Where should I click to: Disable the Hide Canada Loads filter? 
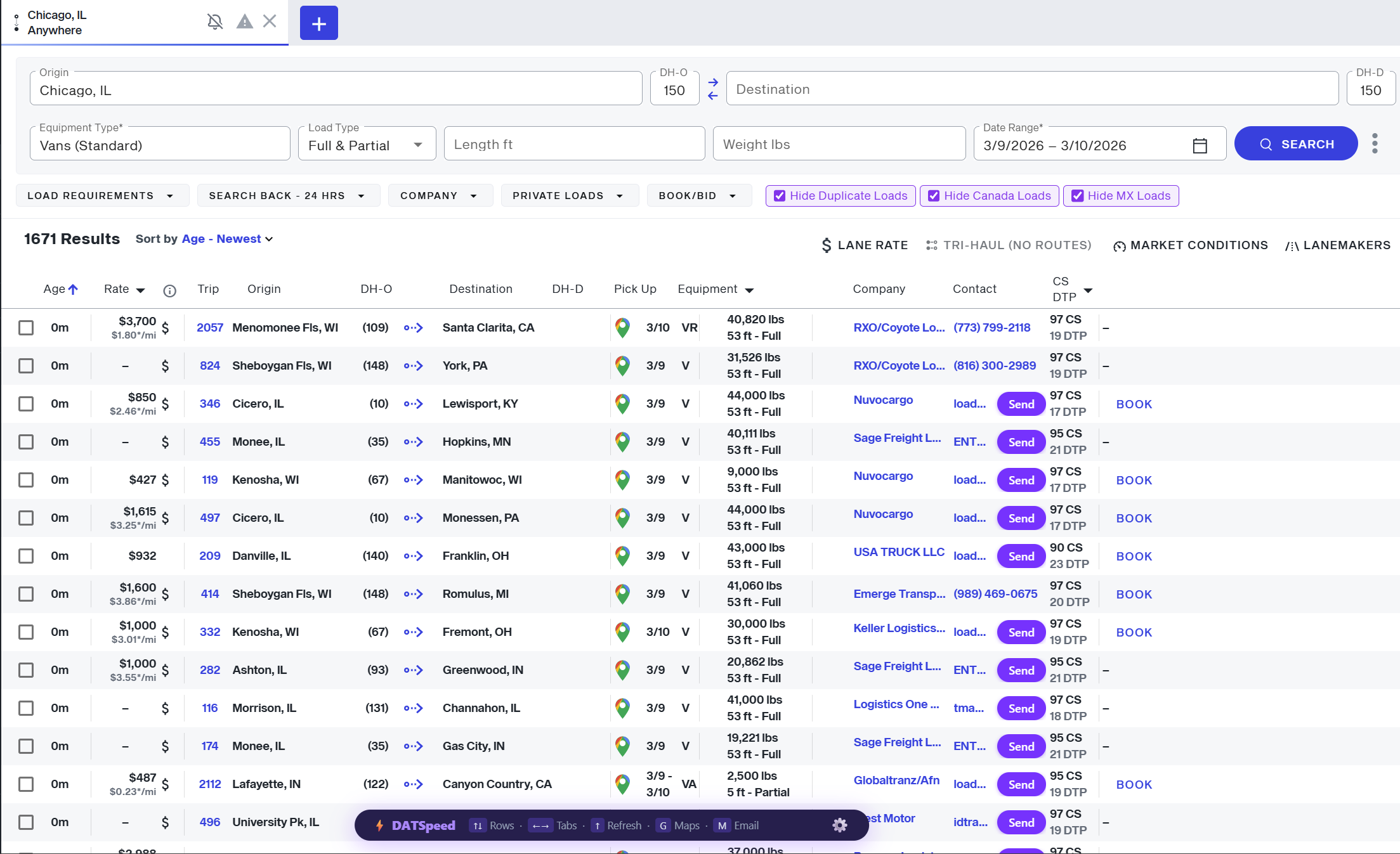pos(933,195)
